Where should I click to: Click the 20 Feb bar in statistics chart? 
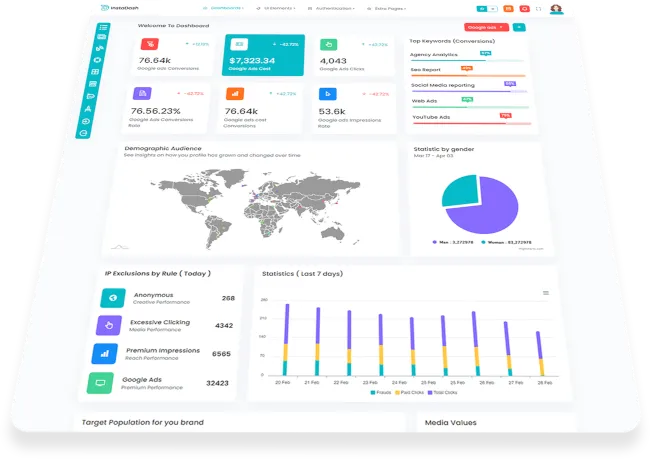coord(286,340)
